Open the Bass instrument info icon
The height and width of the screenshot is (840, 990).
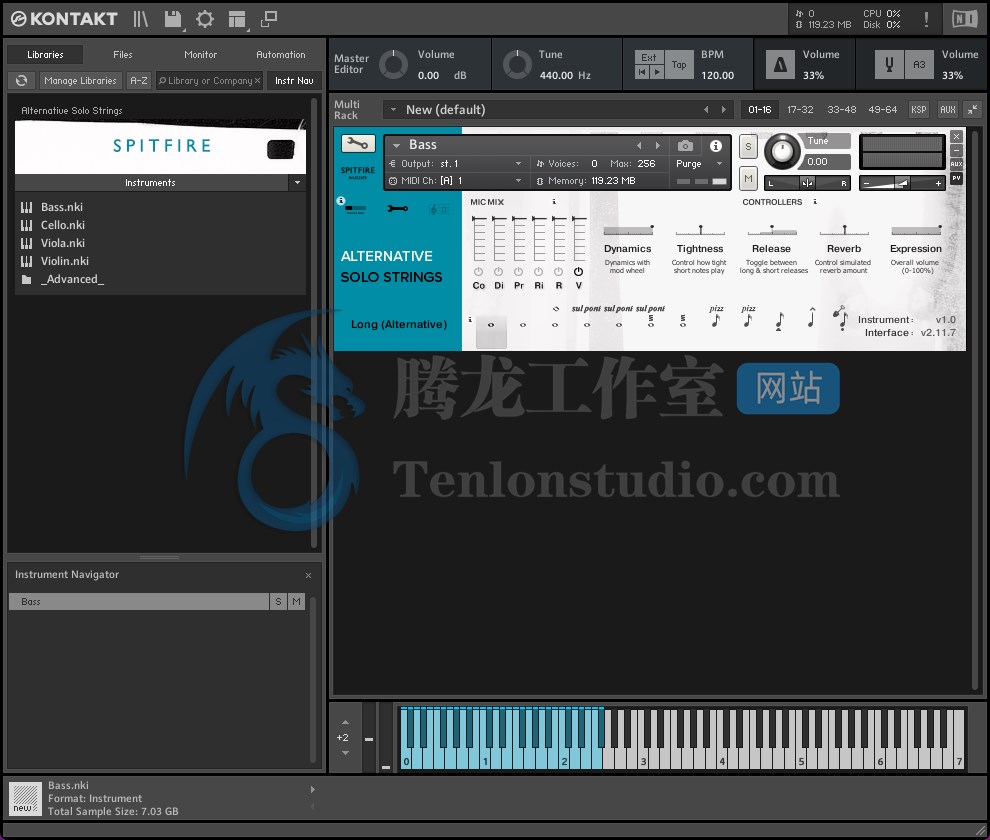coord(715,146)
